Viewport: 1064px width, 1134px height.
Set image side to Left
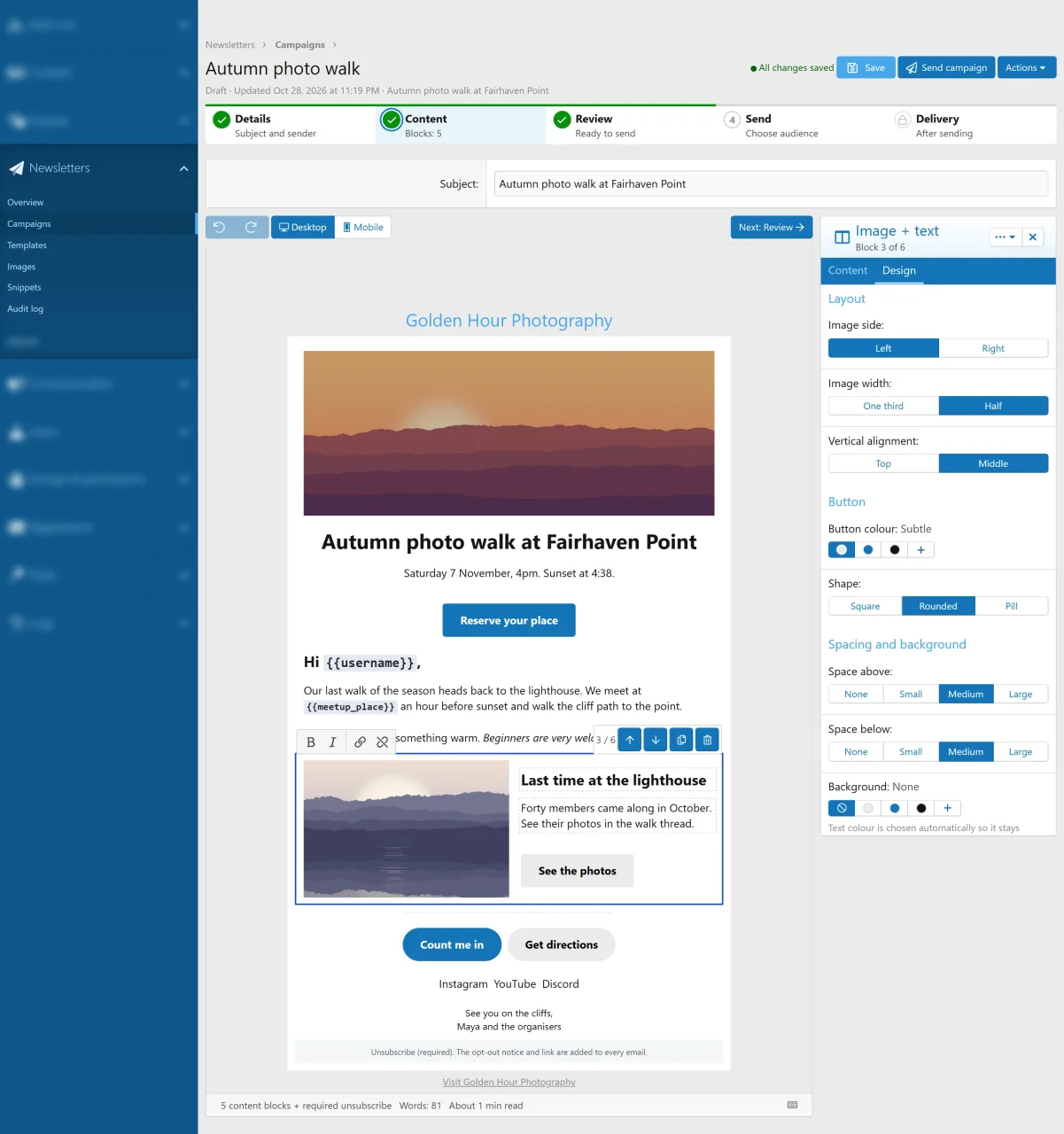(x=883, y=348)
